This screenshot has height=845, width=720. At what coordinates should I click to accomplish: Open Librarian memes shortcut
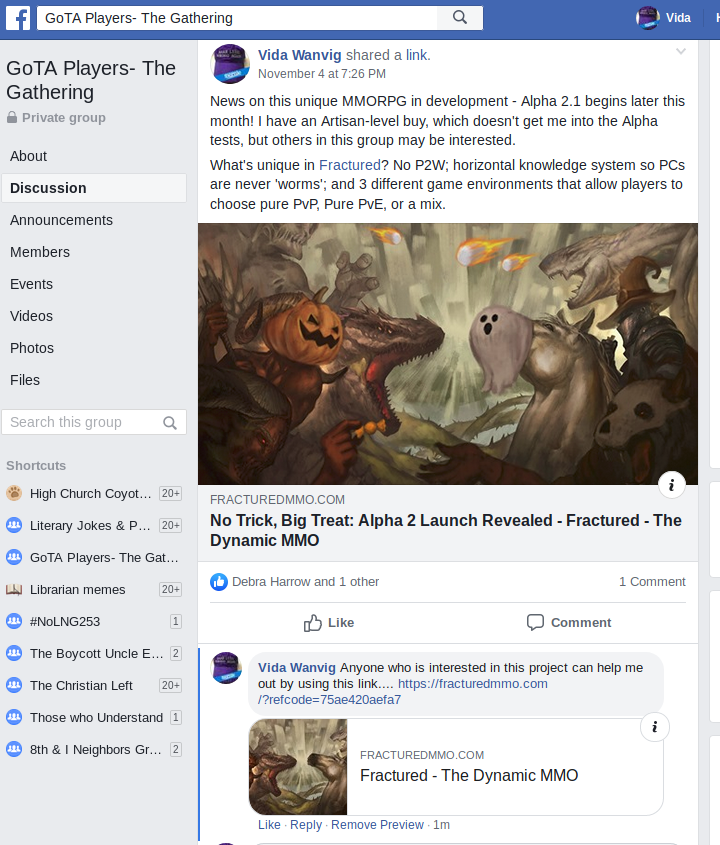tap(78, 590)
